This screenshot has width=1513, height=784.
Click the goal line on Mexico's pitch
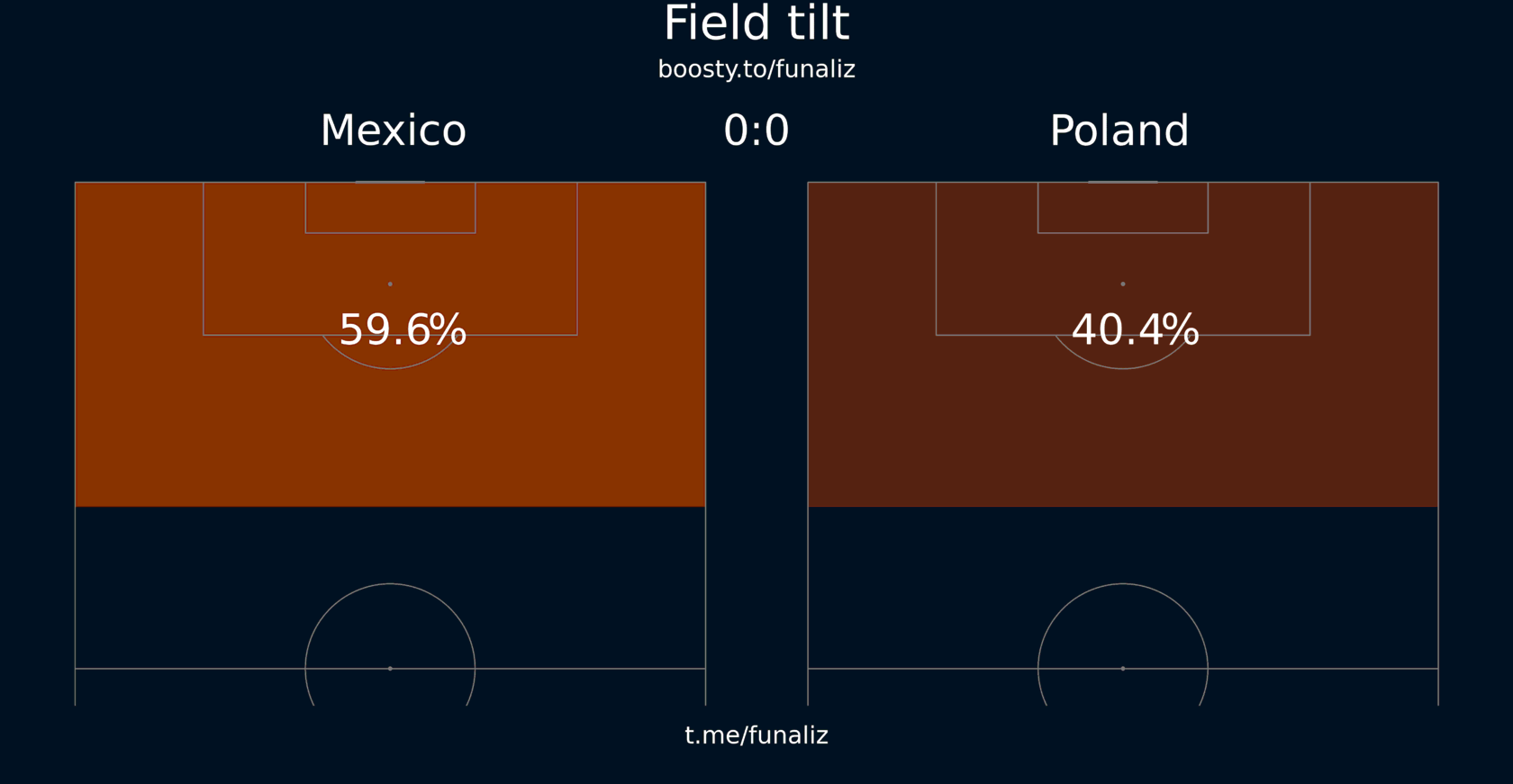pyautogui.click(x=390, y=182)
